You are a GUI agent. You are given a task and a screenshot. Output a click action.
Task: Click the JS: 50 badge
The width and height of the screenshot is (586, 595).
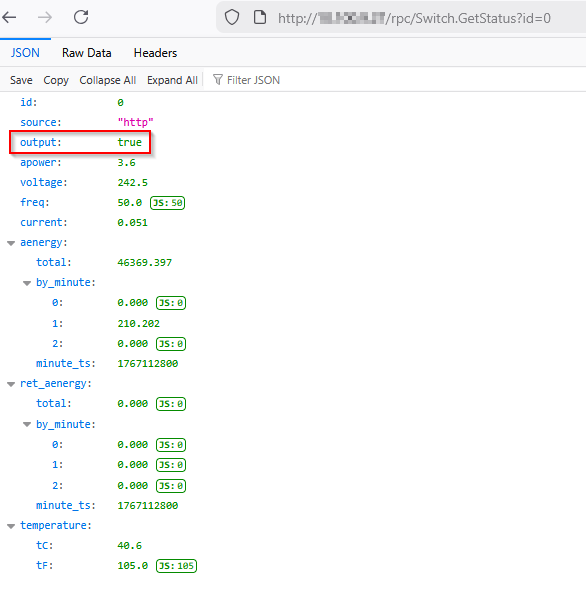pyautogui.click(x=167, y=203)
